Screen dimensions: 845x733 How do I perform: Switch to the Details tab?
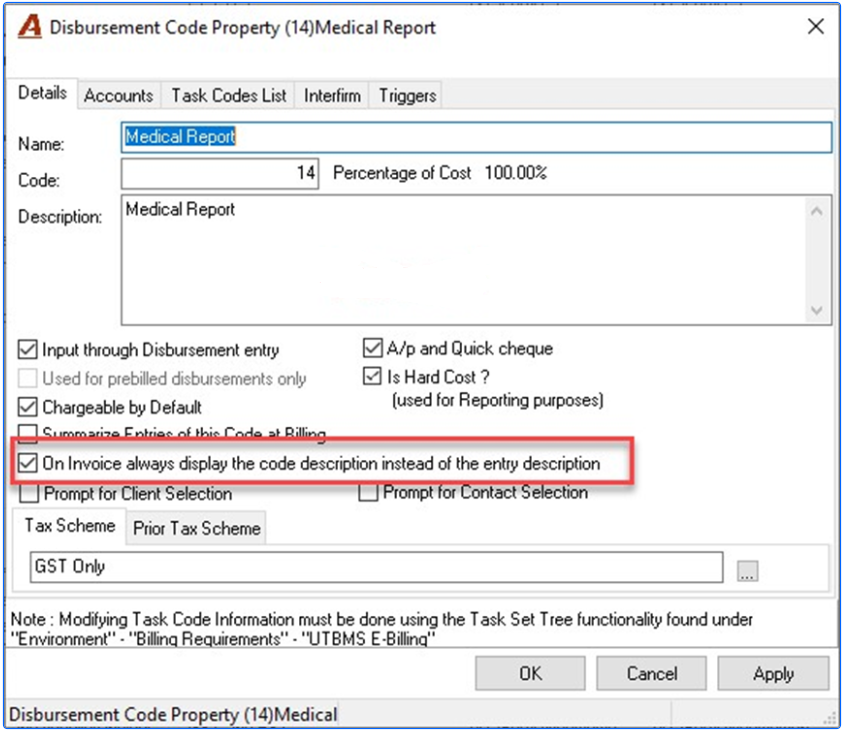click(42, 93)
